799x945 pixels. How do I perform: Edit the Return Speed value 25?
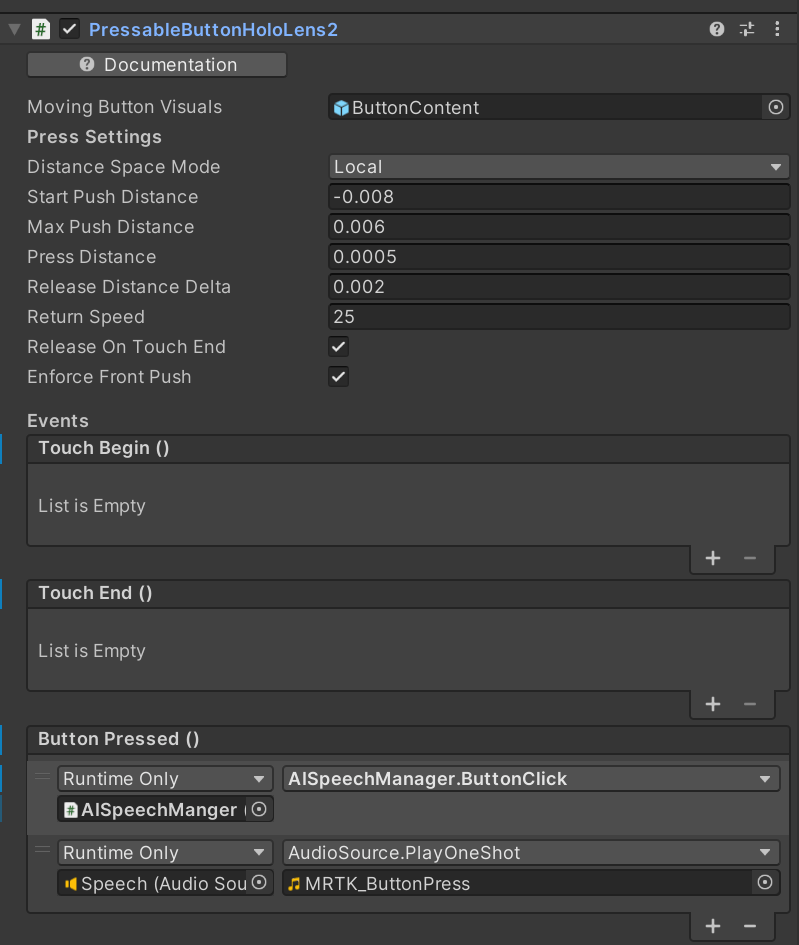(x=559, y=317)
